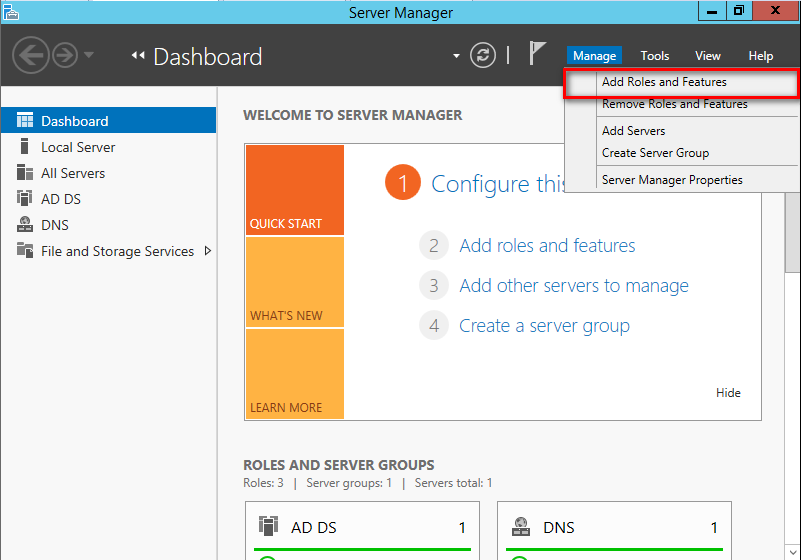Click the forward navigation arrow icon

(65, 55)
